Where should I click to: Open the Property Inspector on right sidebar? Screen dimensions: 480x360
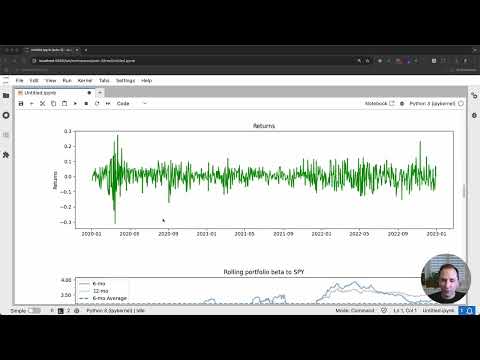(474, 96)
